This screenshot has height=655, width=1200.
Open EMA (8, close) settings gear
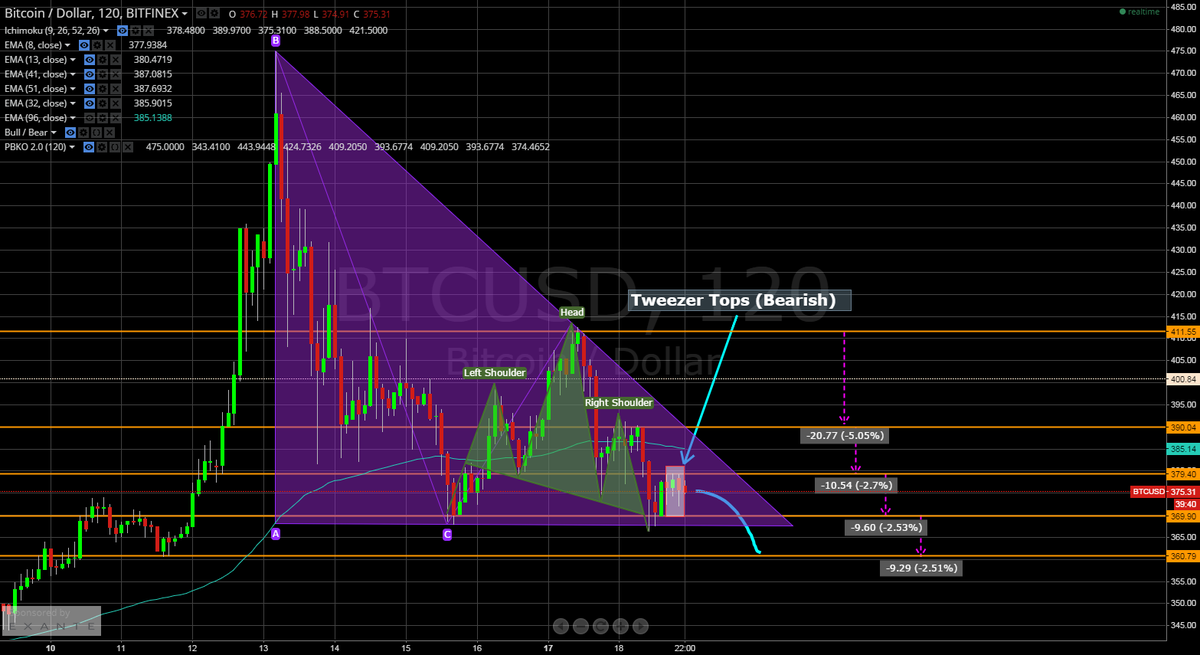click(x=97, y=45)
